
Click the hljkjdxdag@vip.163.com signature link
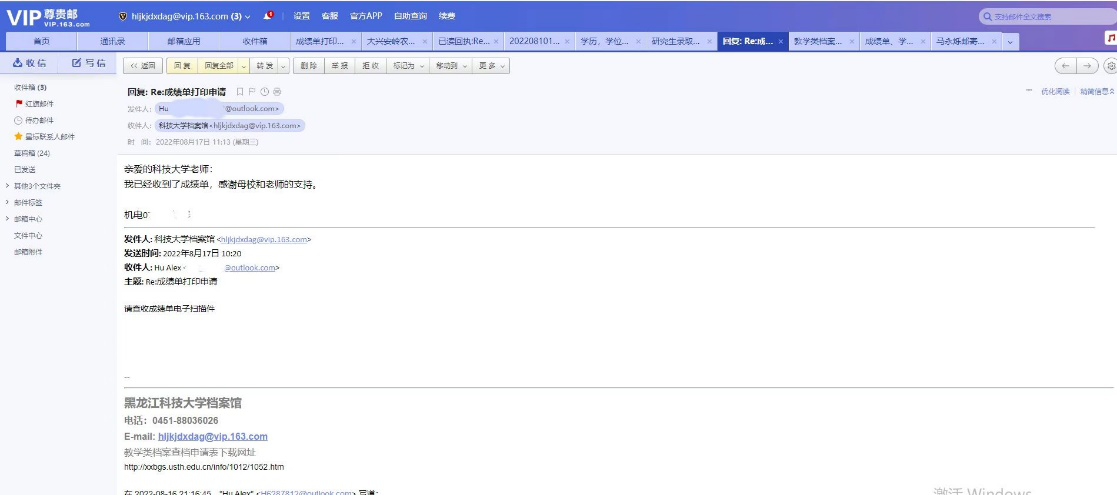[x=212, y=437]
